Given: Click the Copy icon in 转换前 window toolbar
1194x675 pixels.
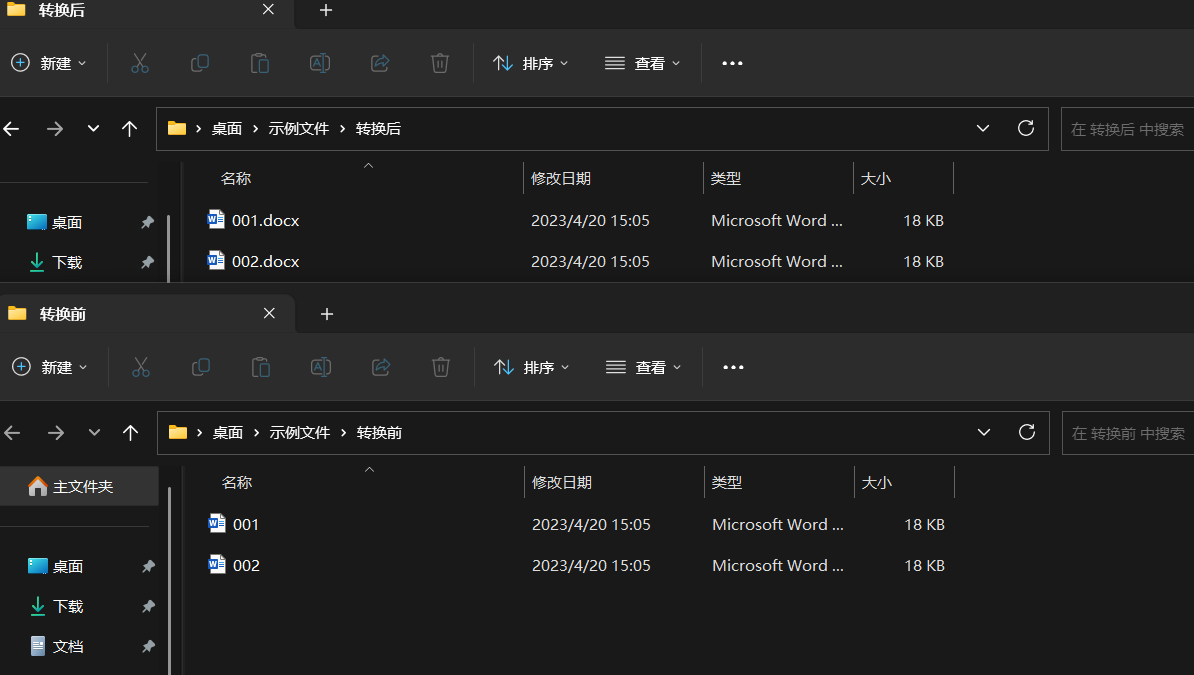Looking at the screenshot, I should tap(201, 367).
